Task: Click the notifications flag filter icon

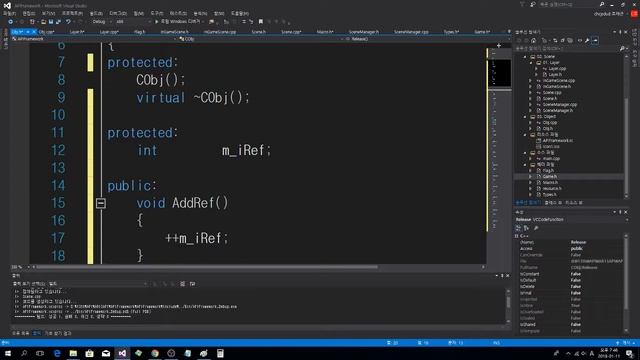Action: (x=522, y=4)
